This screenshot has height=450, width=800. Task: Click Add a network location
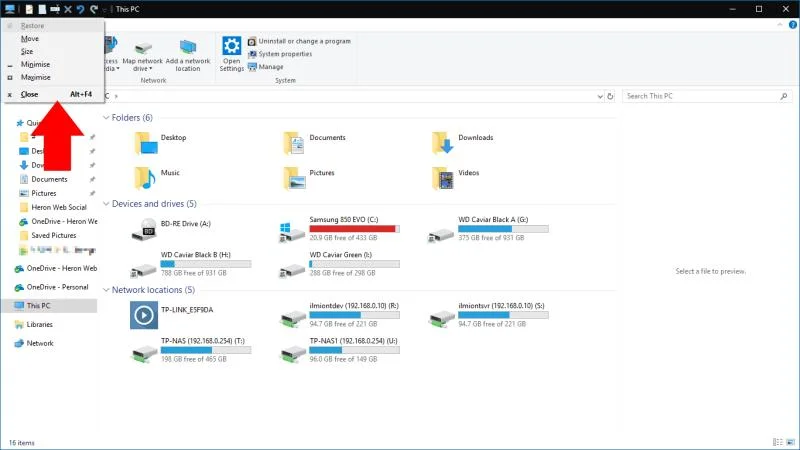click(188, 56)
